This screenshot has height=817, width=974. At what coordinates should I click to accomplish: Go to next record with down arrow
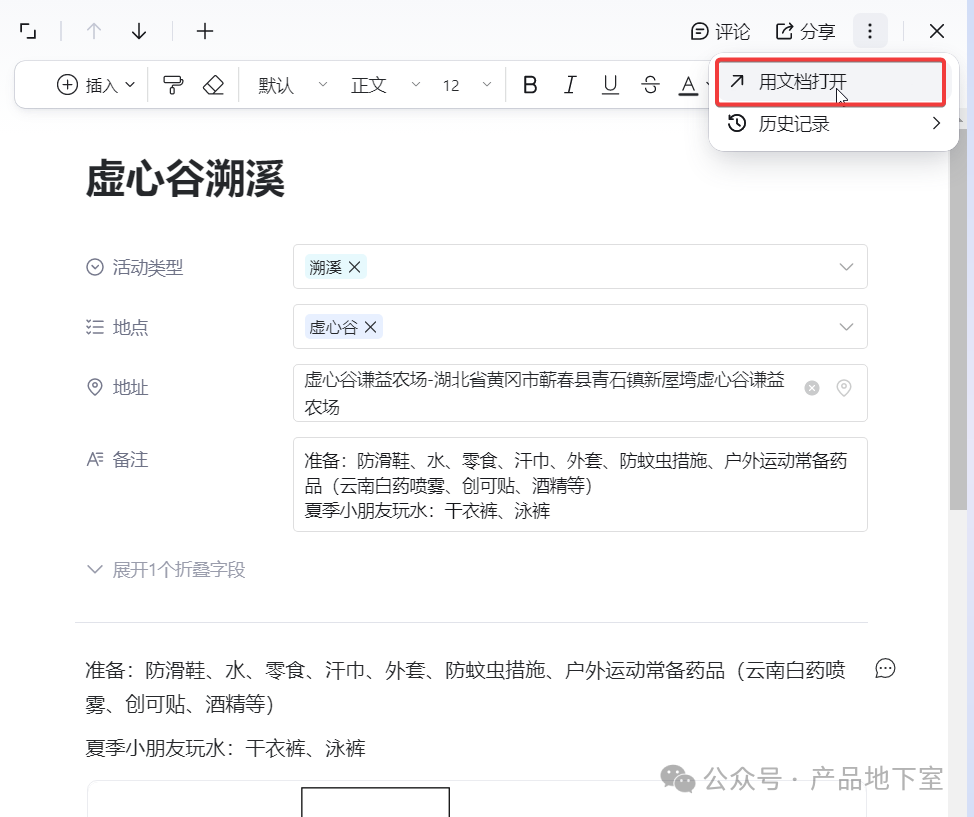click(x=139, y=31)
